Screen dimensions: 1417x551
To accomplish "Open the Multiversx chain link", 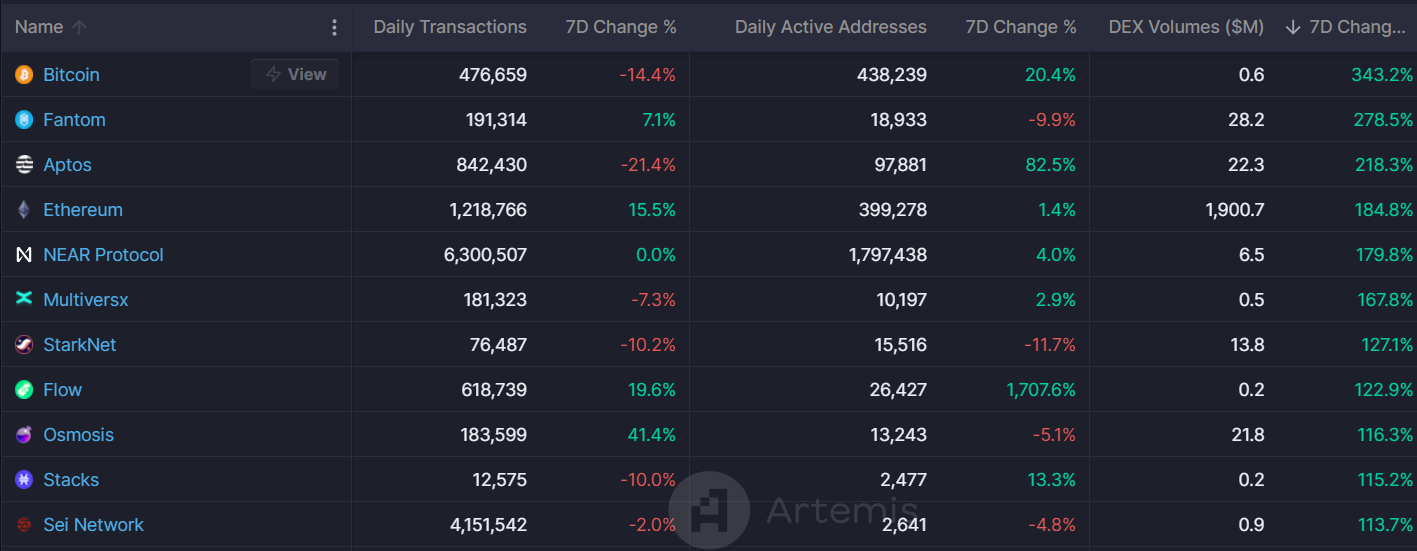I will pos(86,300).
